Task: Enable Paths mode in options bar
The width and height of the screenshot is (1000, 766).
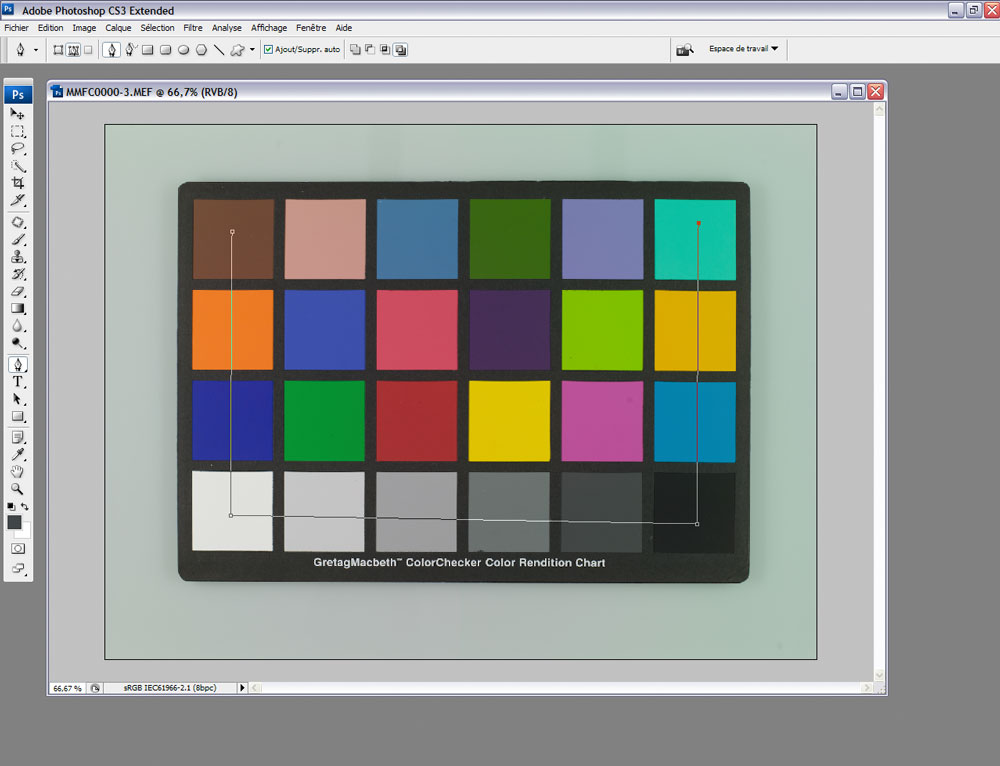Action: pyautogui.click(x=73, y=50)
